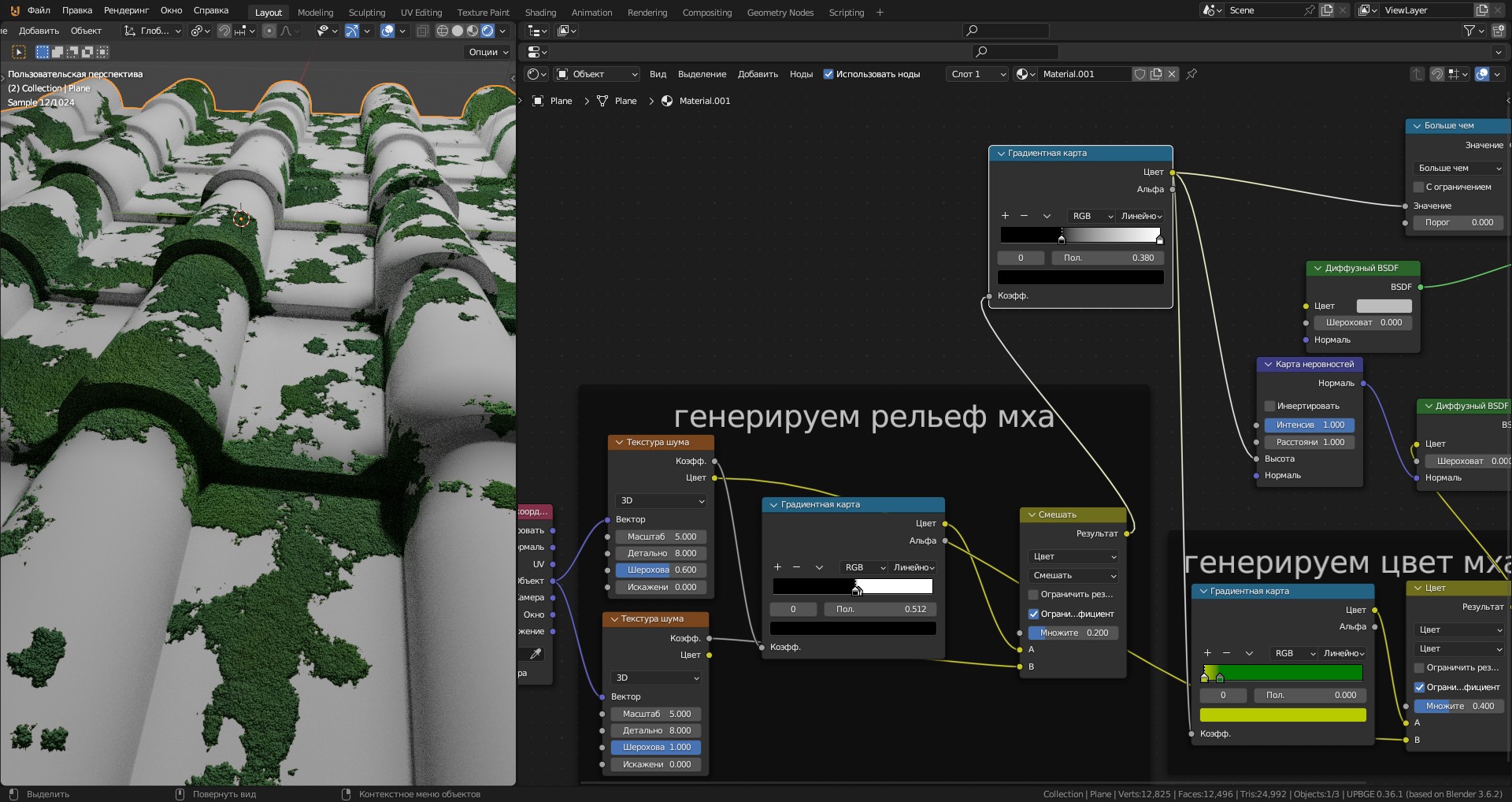Switch viewport to wireframe shading

coord(443,31)
